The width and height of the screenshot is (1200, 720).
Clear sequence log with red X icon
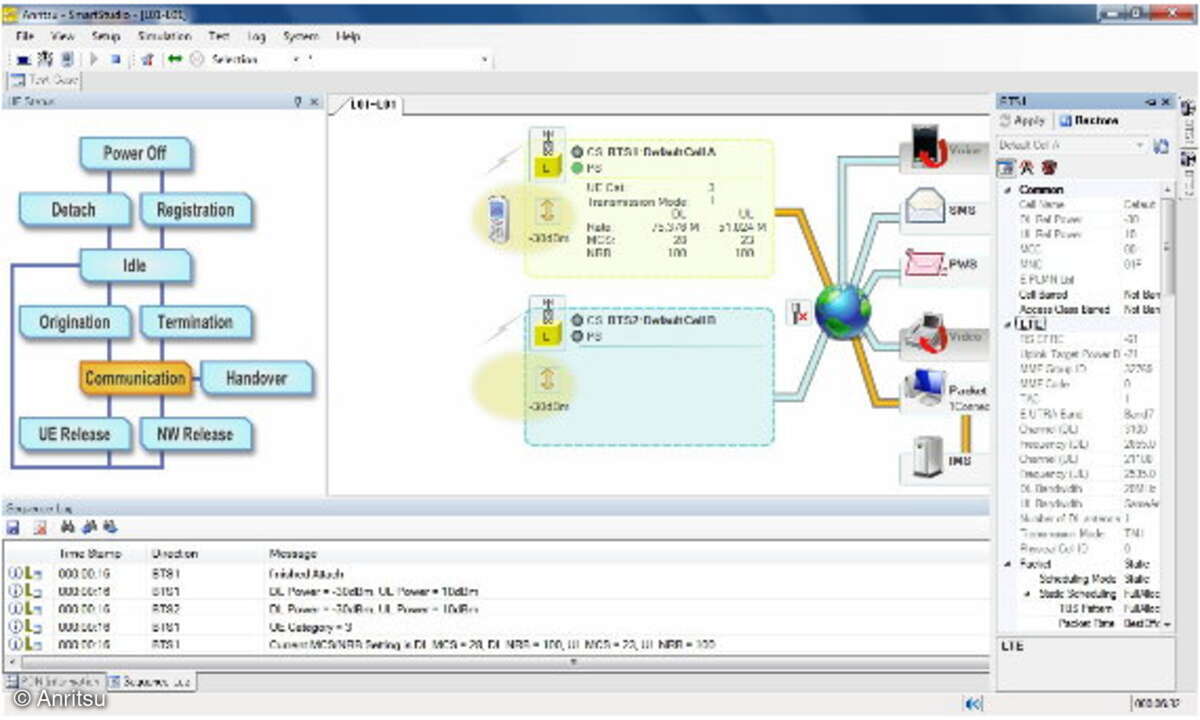(40, 526)
